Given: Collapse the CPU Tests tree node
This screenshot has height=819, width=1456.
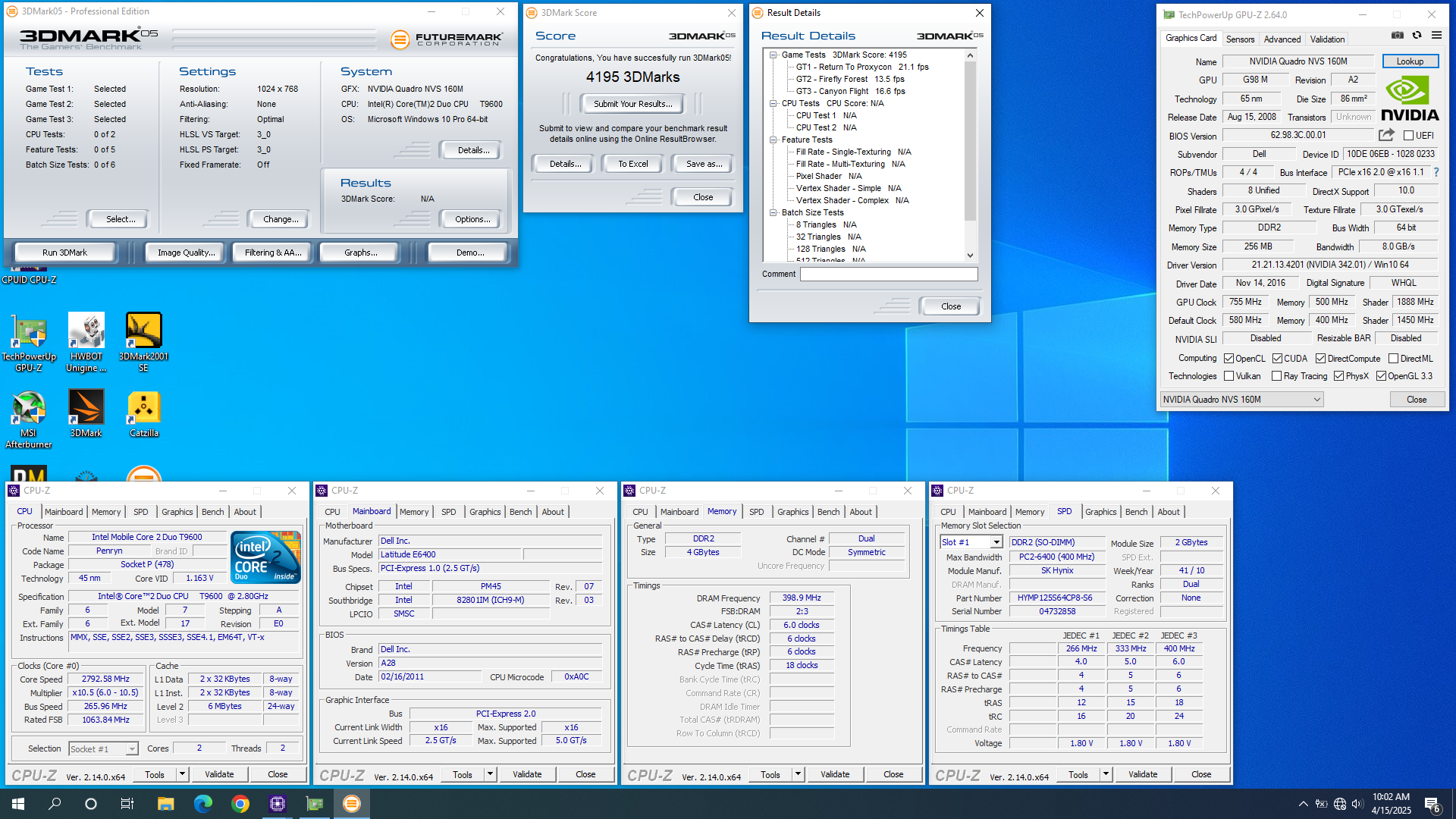Looking at the screenshot, I should click(x=773, y=103).
